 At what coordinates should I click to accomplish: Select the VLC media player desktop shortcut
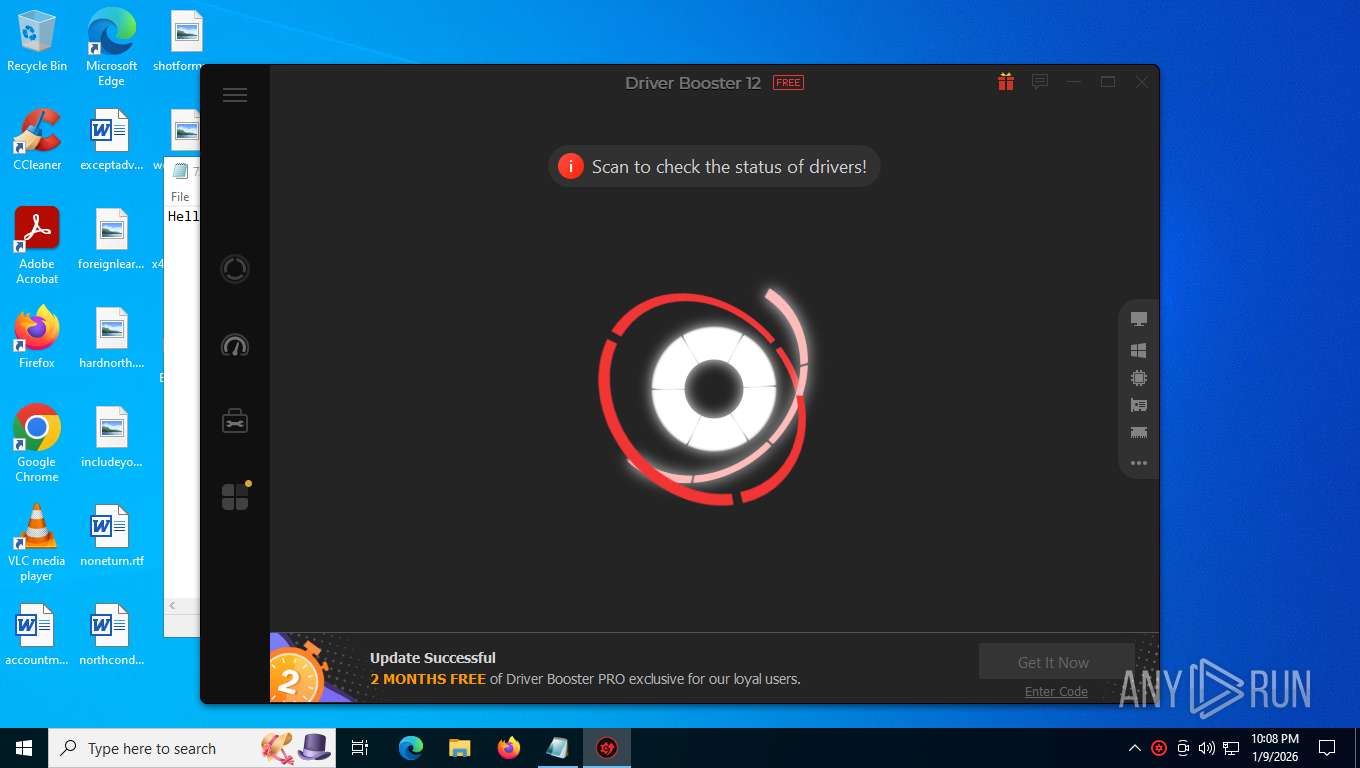tap(37, 543)
